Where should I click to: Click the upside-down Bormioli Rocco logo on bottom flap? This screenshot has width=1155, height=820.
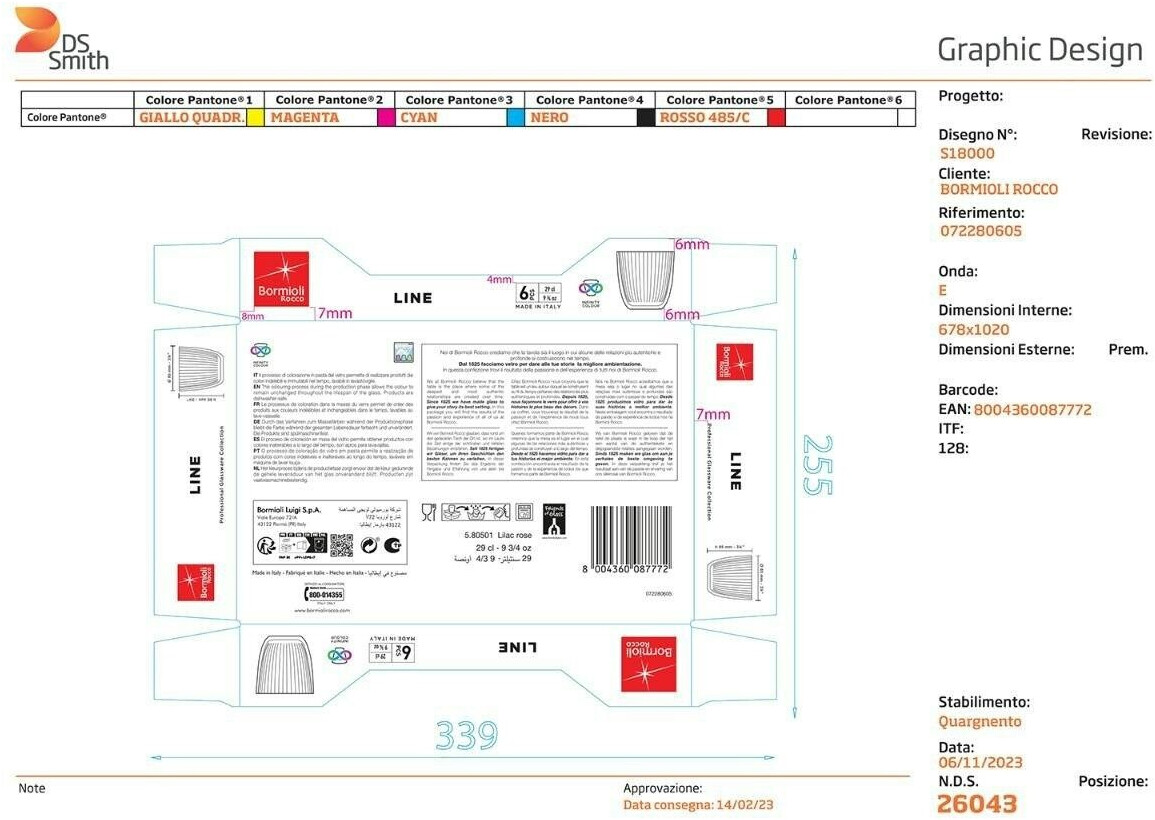pyautogui.click(x=648, y=663)
